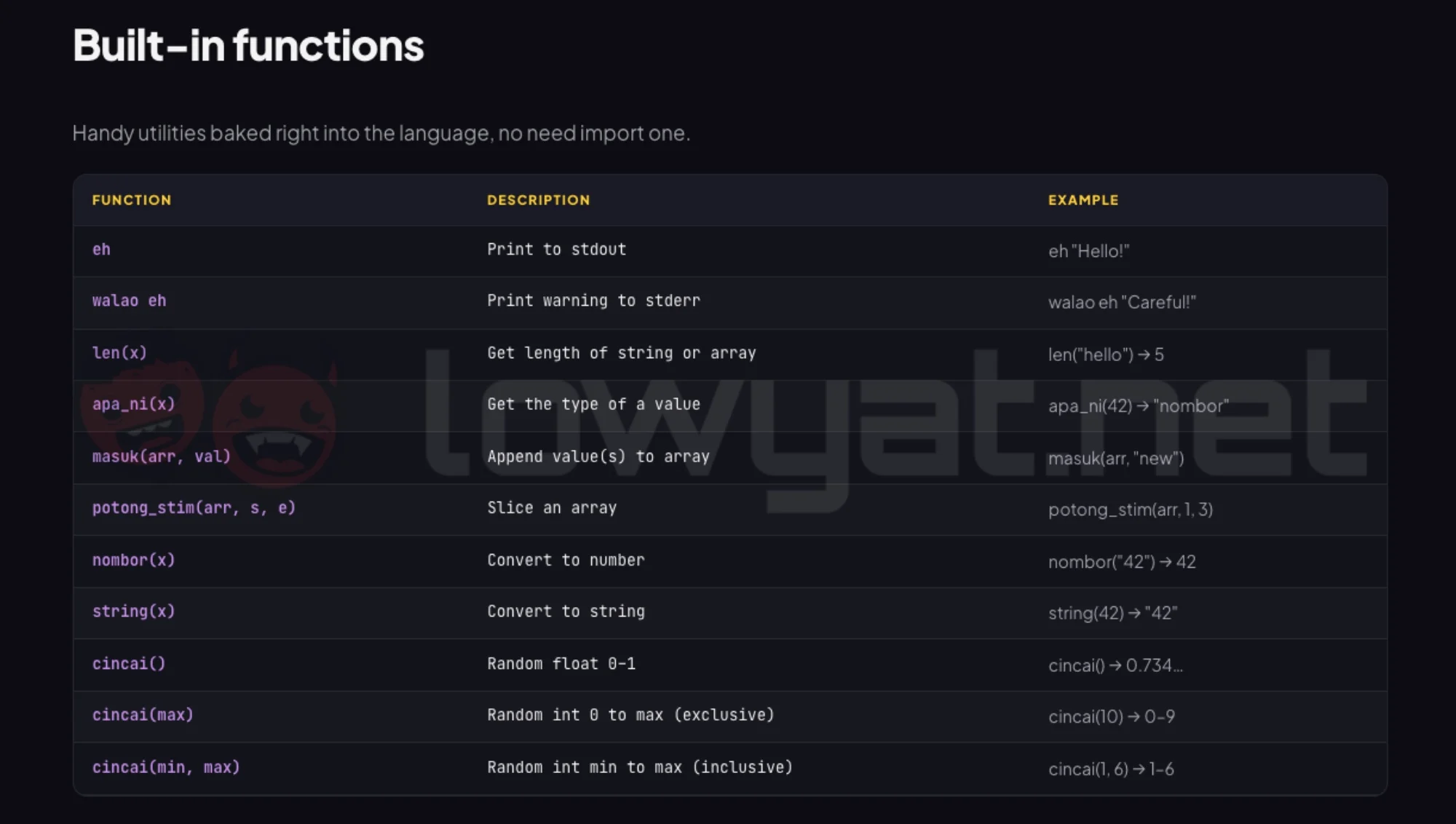Click the string(x) function name
1456x824 pixels.
pos(133,611)
